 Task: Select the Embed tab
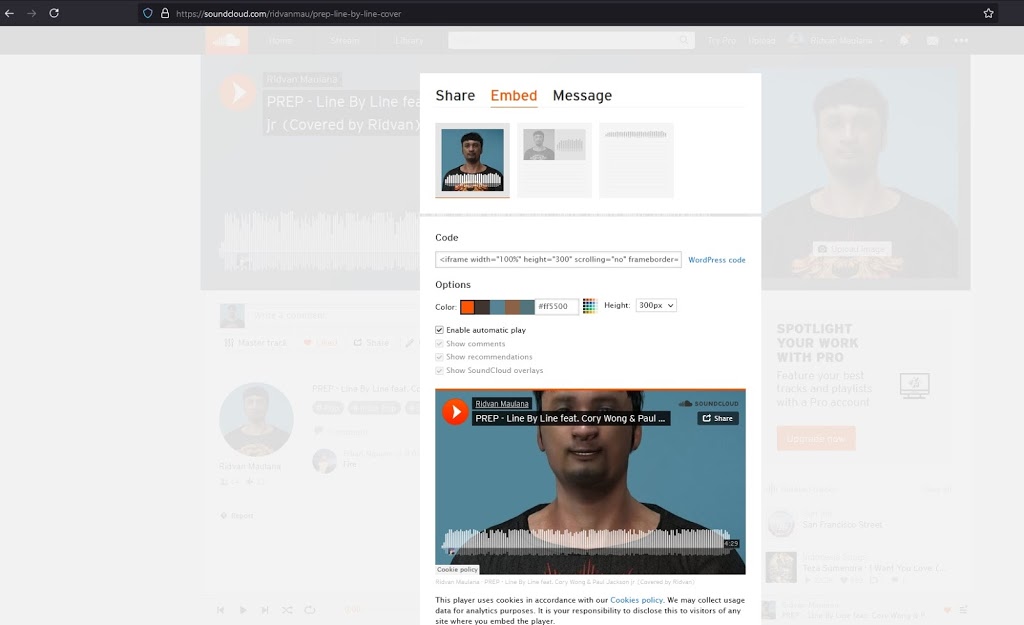point(514,95)
